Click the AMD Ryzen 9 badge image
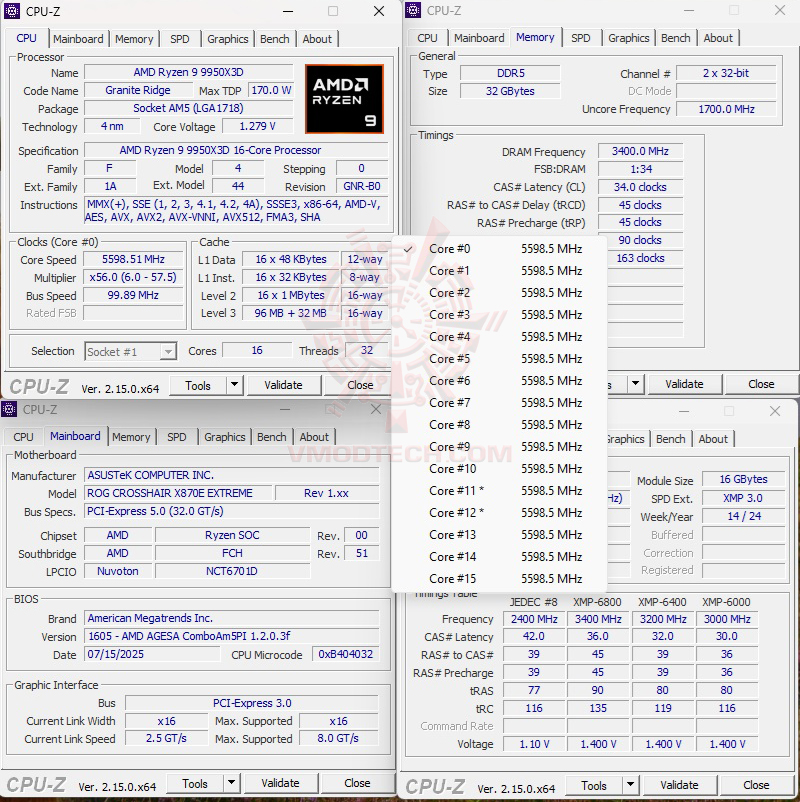Image resolution: width=800 pixels, height=802 pixels. [x=344, y=99]
